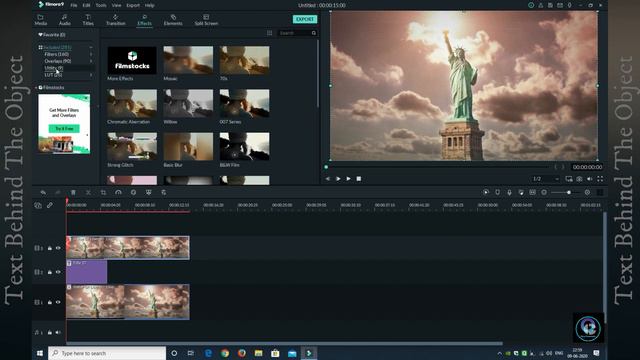Step back one frame in preview
Screen dimensions: 640x360
click(327, 179)
